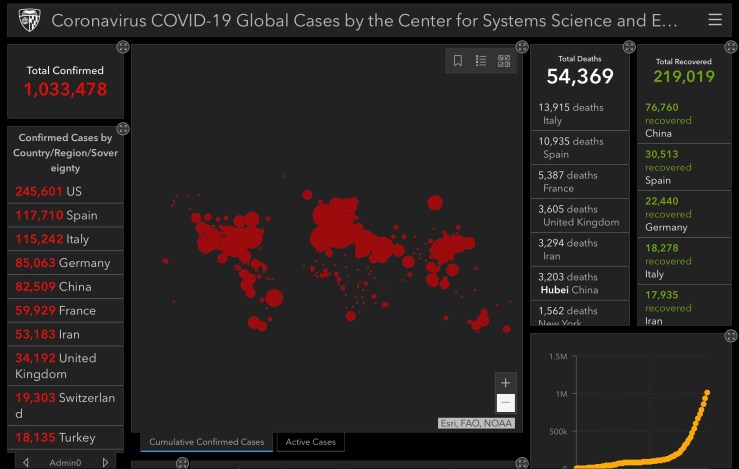The width and height of the screenshot is (739, 469).
Task: Switch to Cumulative Confirmed Cases tab
Action: pyautogui.click(x=206, y=441)
